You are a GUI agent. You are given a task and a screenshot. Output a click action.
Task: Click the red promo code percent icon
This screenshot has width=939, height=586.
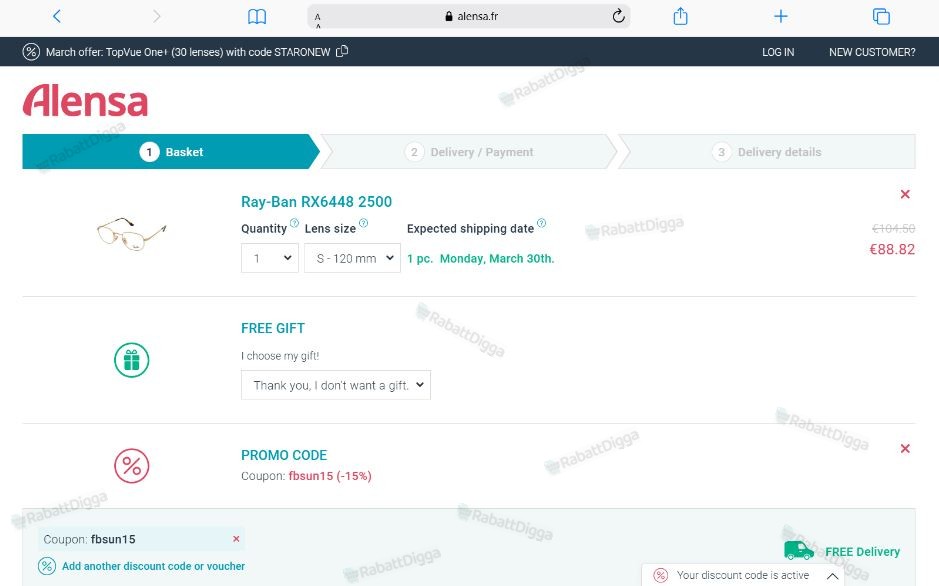coord(132,466)
